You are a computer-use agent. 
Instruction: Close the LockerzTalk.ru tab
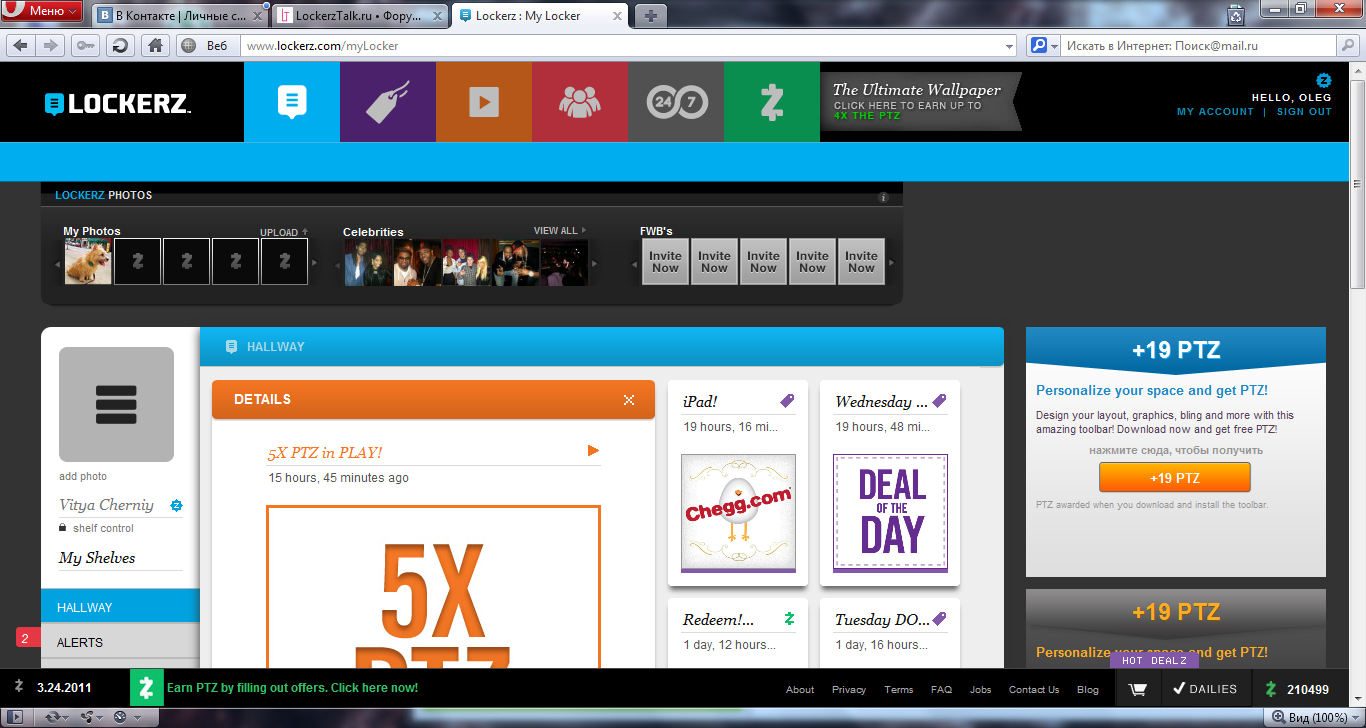click(436, 16)
